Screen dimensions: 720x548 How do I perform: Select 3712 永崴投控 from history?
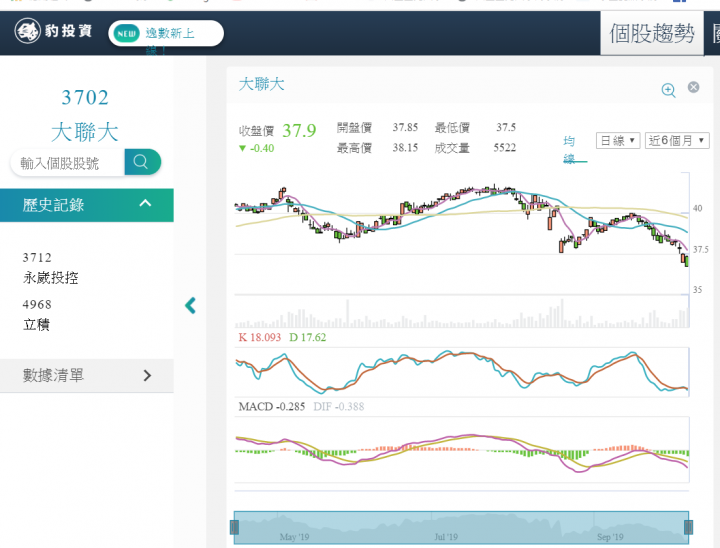point(51,268)
